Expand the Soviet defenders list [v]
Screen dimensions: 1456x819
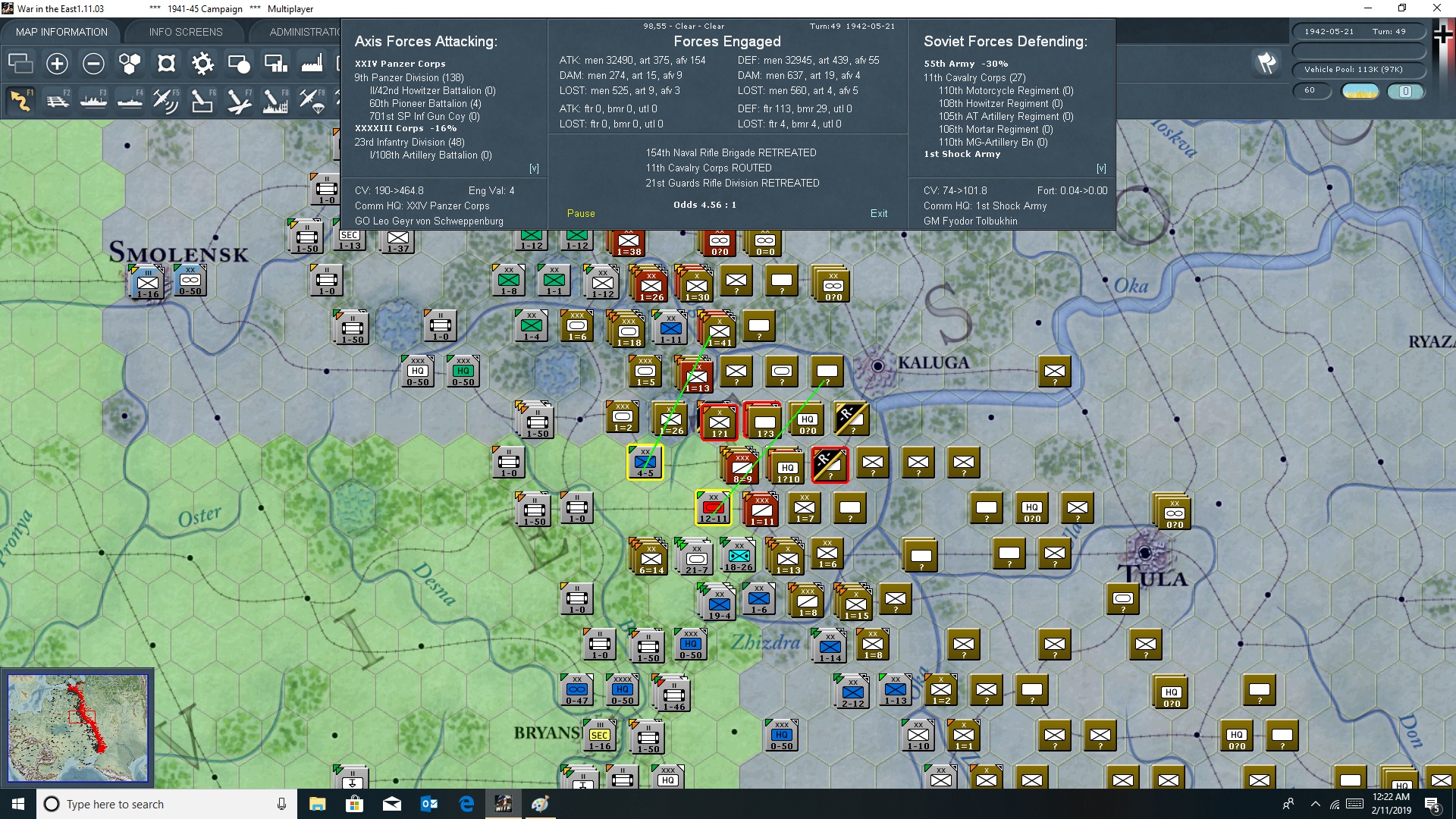(1101, 168)
